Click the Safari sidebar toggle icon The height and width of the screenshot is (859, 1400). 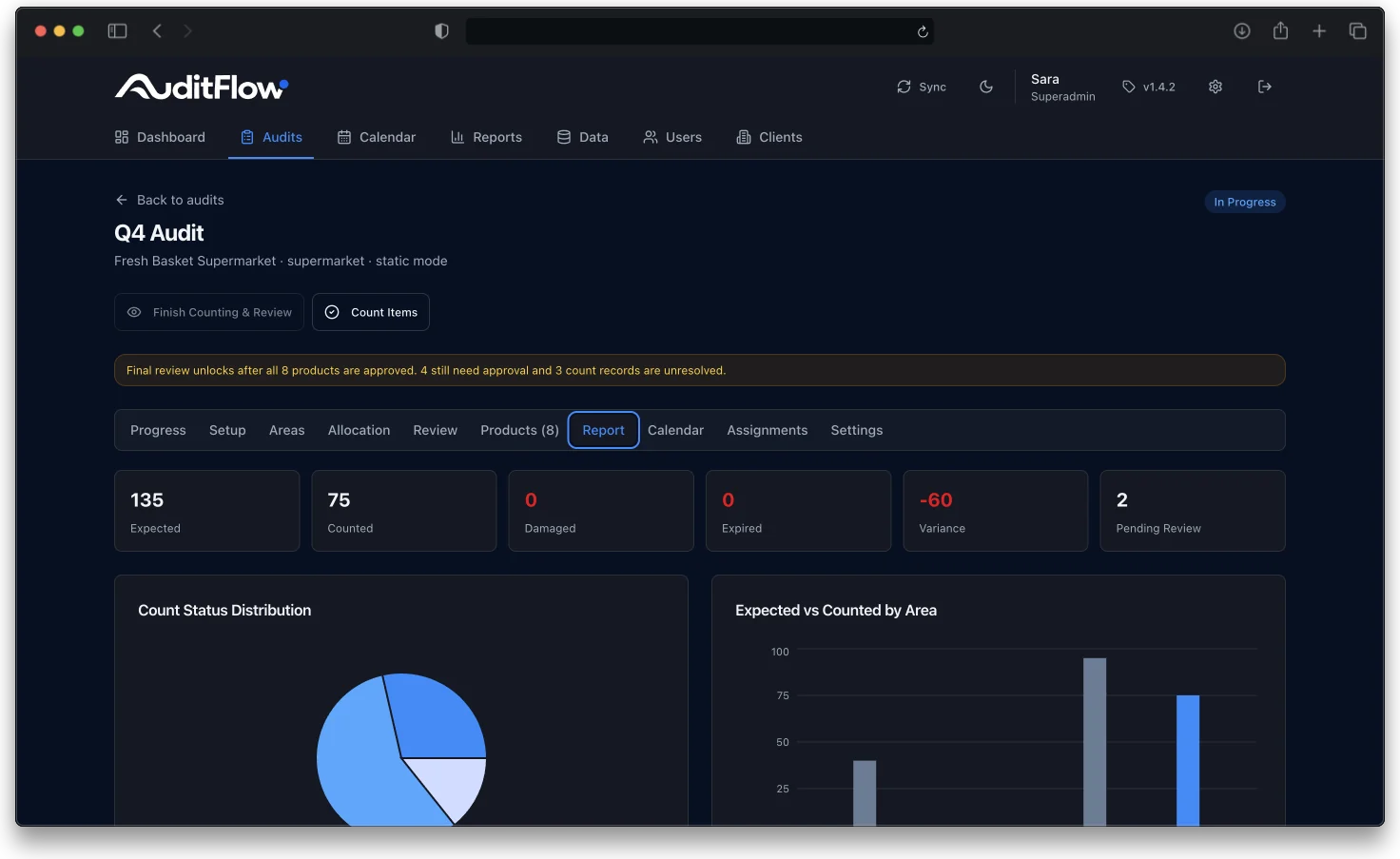click(x=117, y=31)
